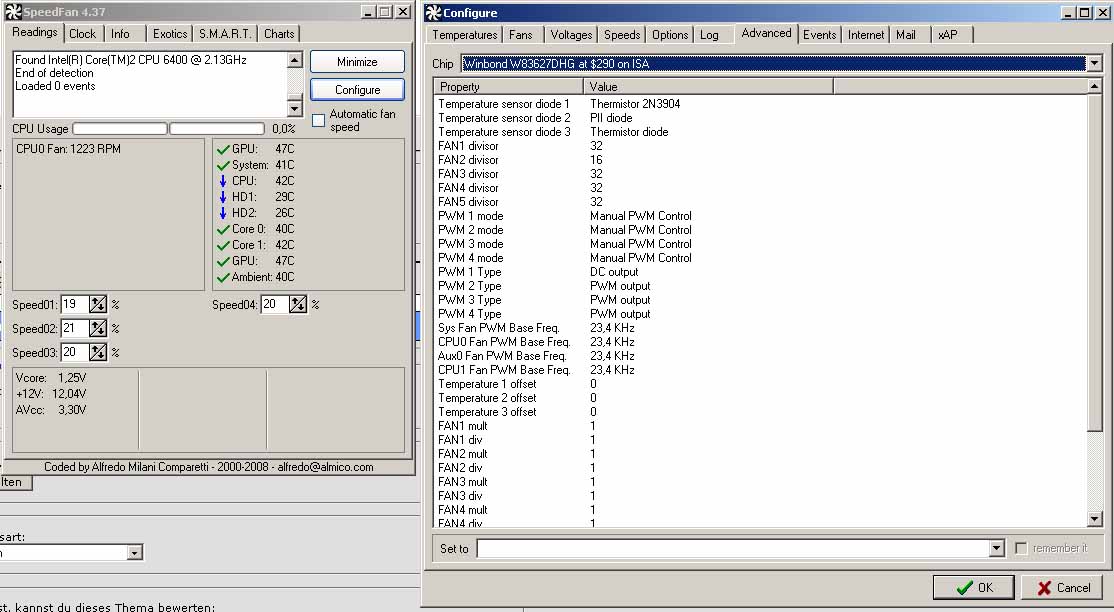Click the property list scroll up arrow

[1094, 86]
